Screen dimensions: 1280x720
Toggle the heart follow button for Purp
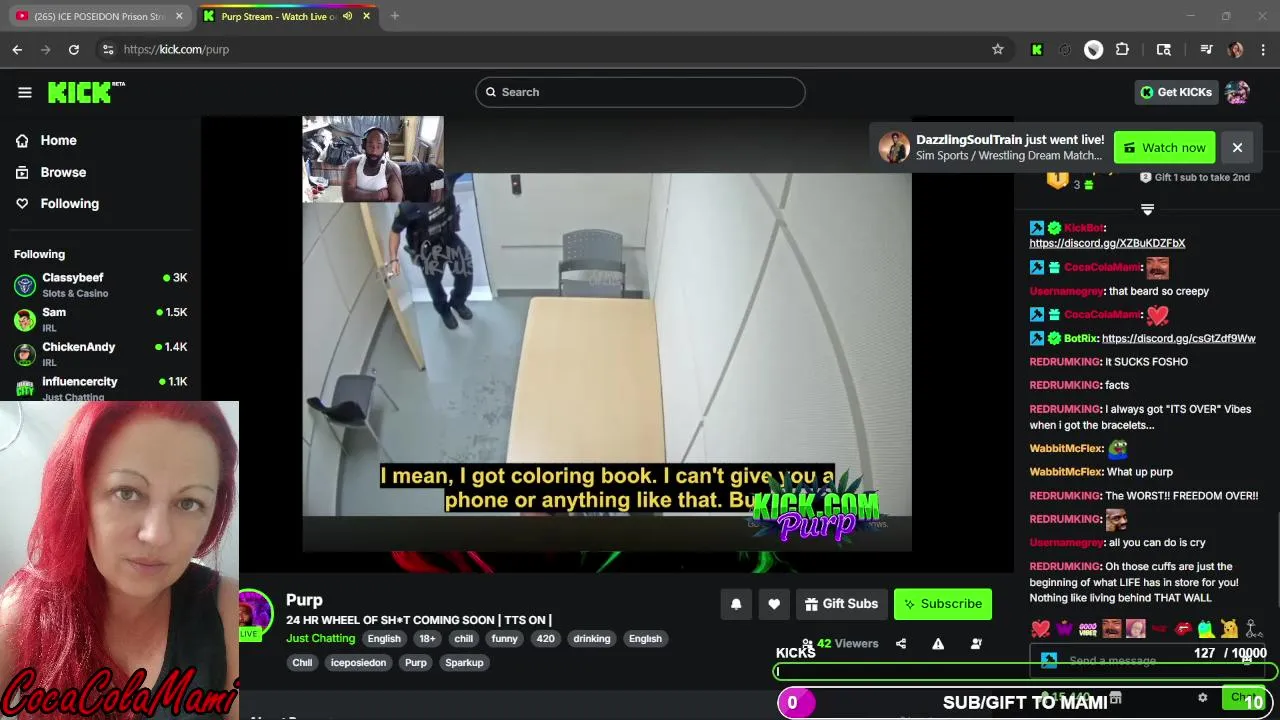[x=774, y=604]
